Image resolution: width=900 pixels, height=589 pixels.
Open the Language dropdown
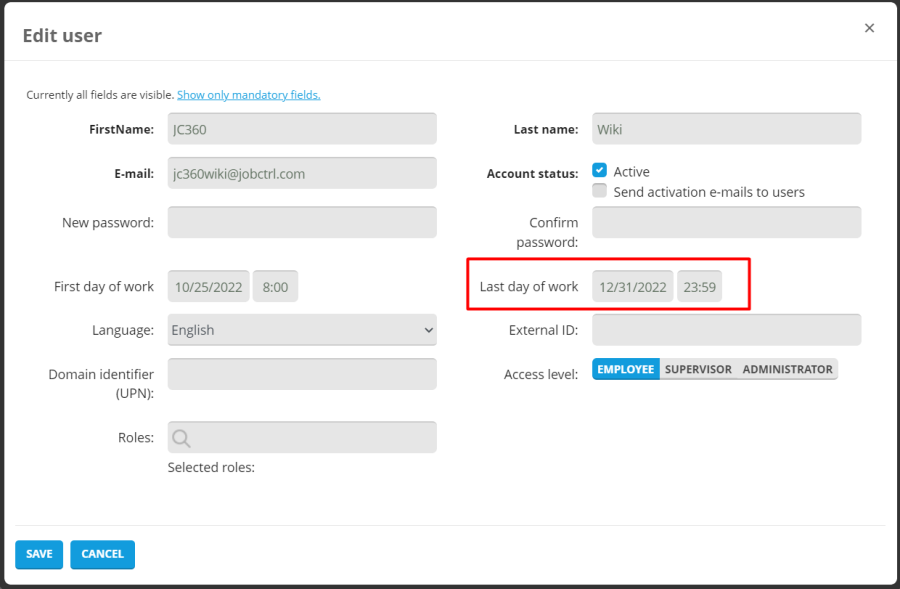point(302,330)
